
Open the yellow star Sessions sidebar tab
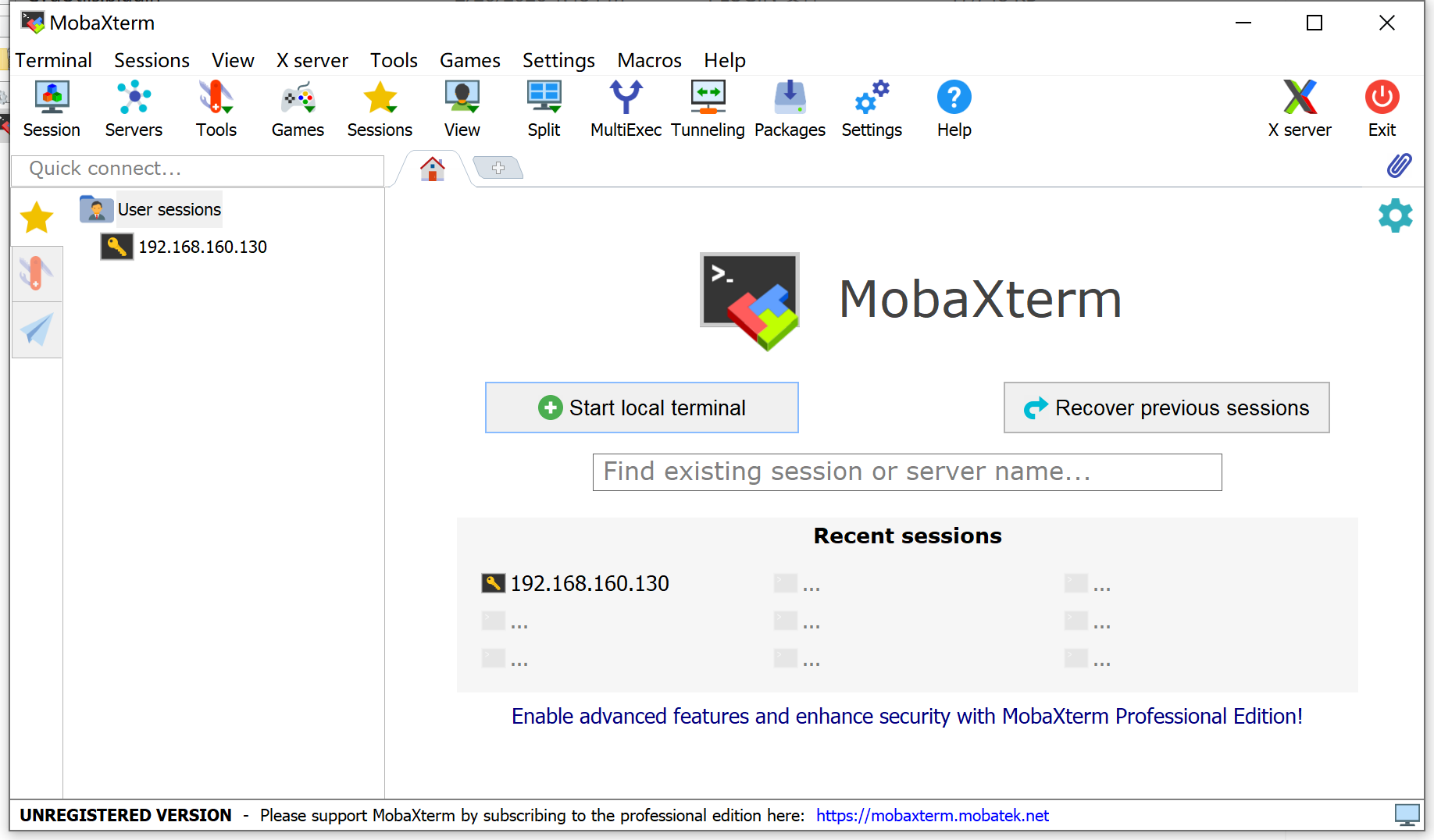[37, 217]
